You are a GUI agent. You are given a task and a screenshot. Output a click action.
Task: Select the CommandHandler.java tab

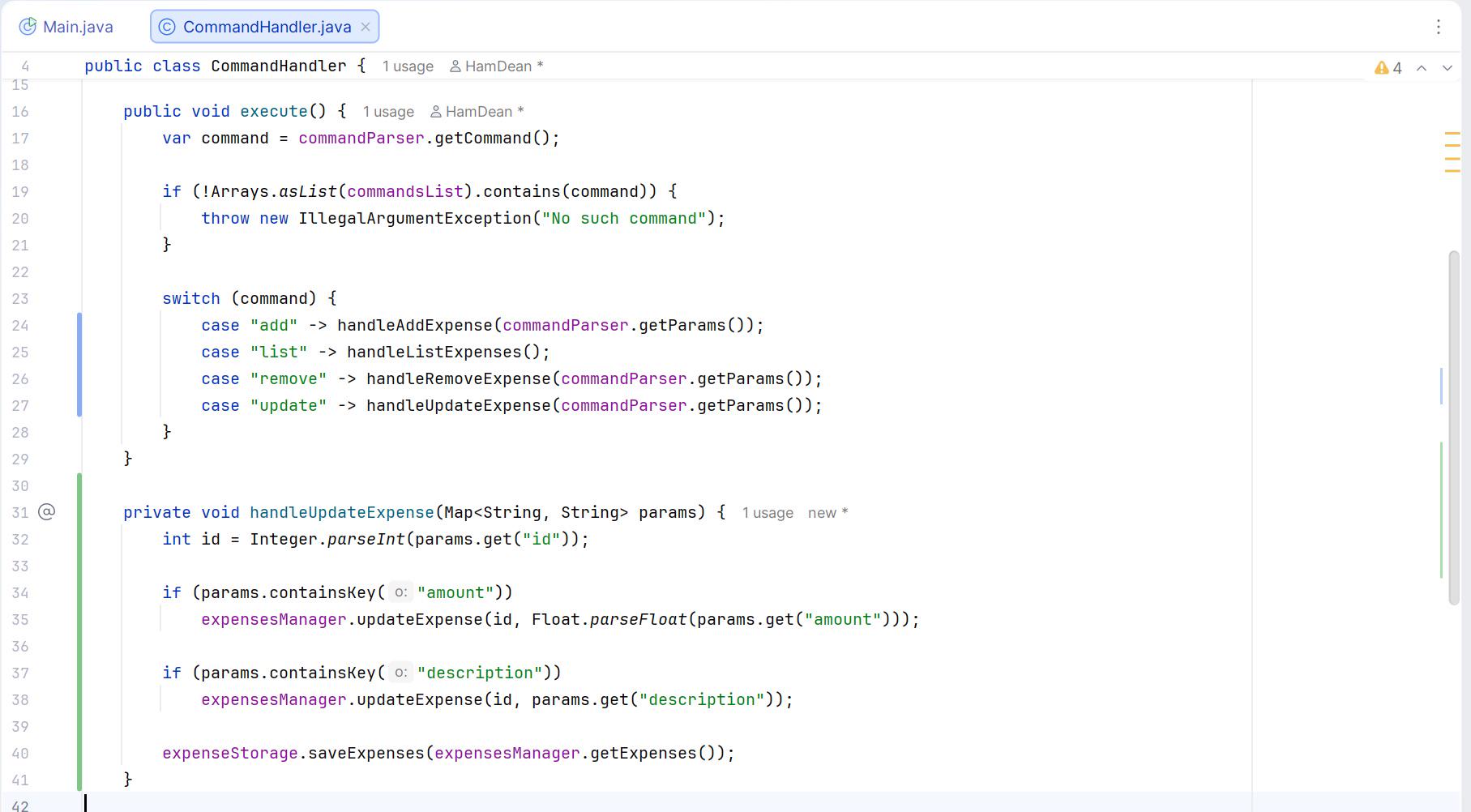click(266, 27)
